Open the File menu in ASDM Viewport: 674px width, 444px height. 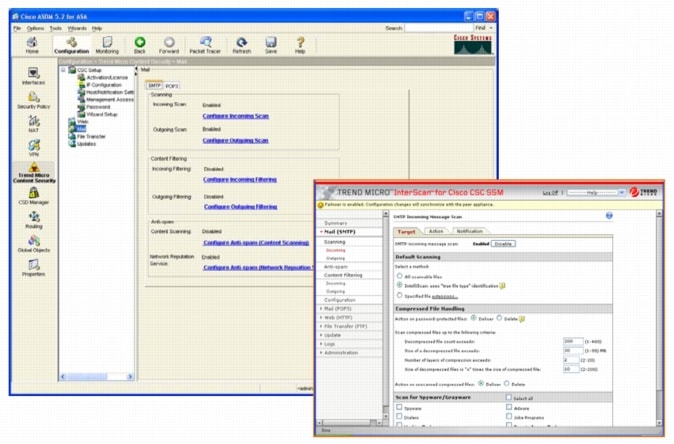[17, 28]
